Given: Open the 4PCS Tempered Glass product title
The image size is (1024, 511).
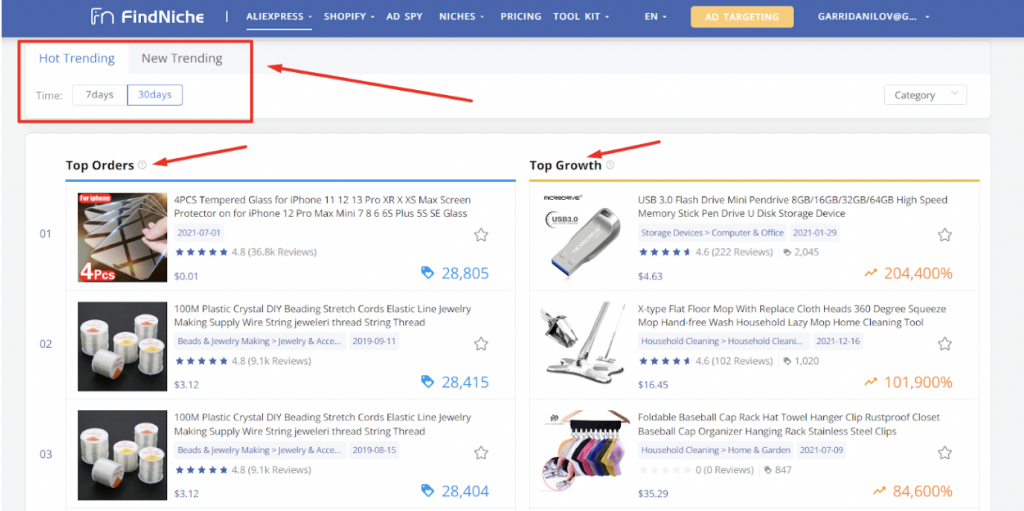Looking at the screenshot, I should (322, 206).
